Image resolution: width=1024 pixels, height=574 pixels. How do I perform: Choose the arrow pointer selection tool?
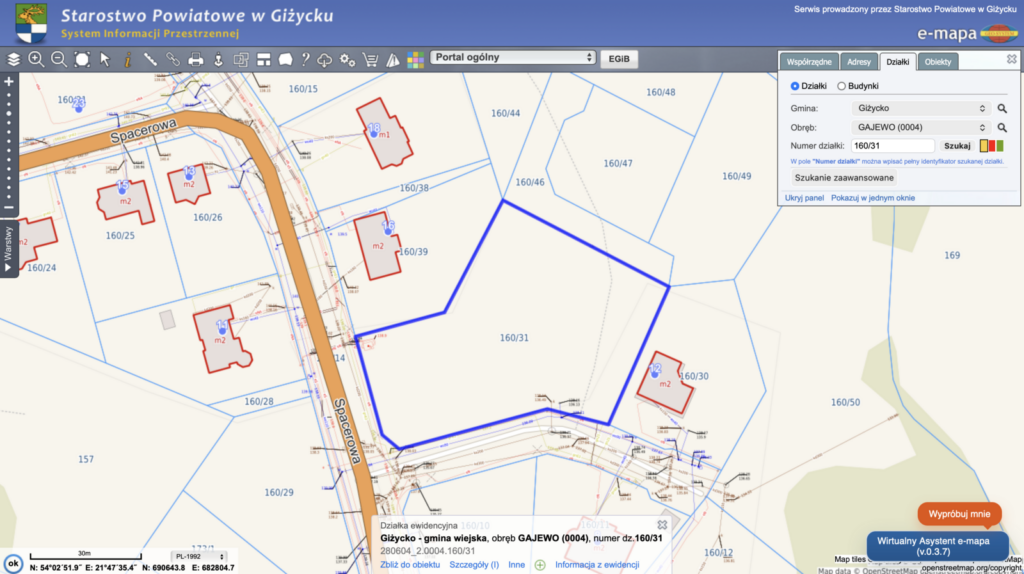pos(104,59)
